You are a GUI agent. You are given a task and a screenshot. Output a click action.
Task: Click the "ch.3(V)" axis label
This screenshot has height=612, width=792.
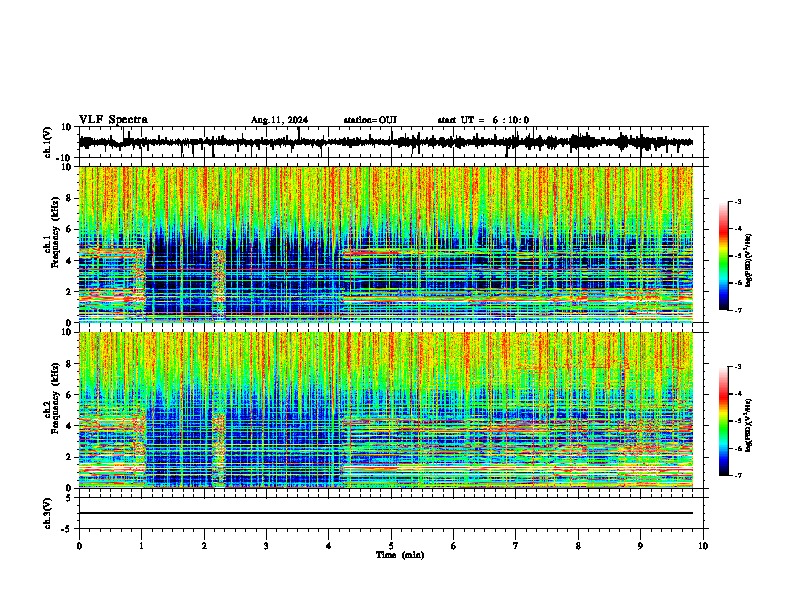pyautogui.click(x=48, y=513)
